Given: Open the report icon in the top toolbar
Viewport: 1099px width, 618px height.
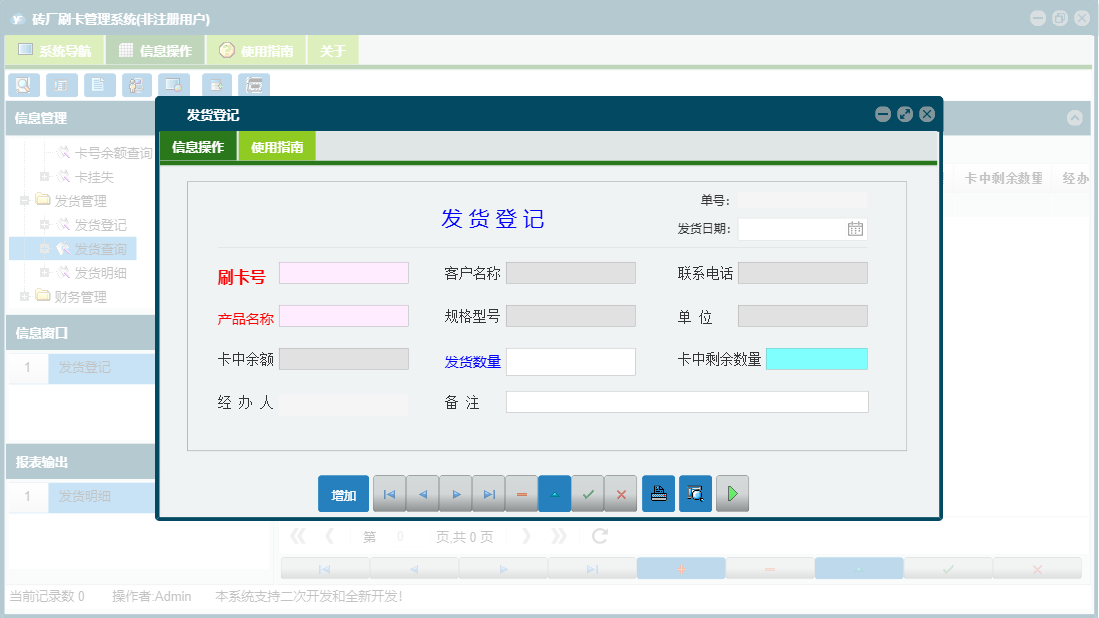Looking at the screenshot, I should (61, 85).
